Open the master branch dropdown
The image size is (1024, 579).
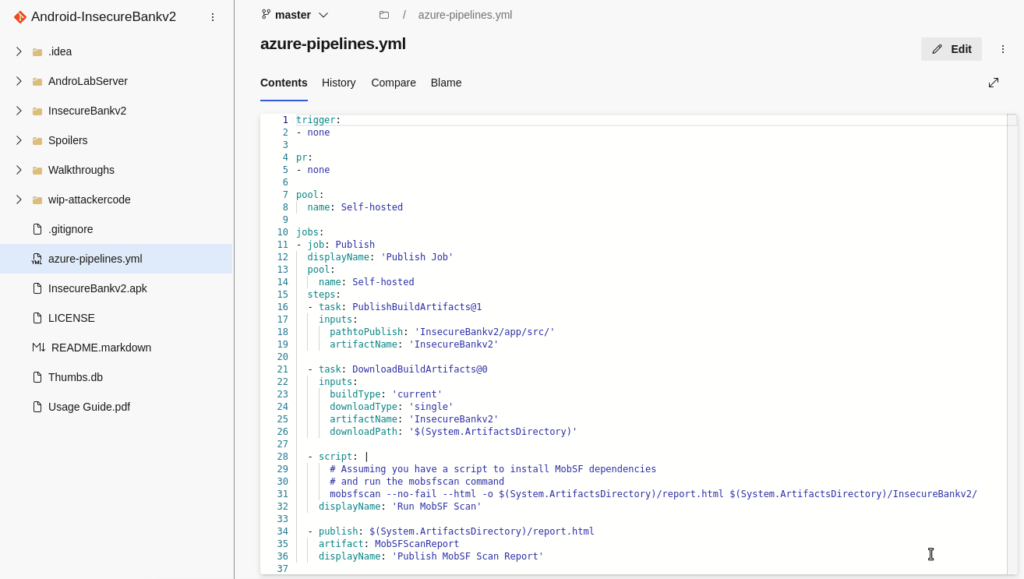point(295,14)
